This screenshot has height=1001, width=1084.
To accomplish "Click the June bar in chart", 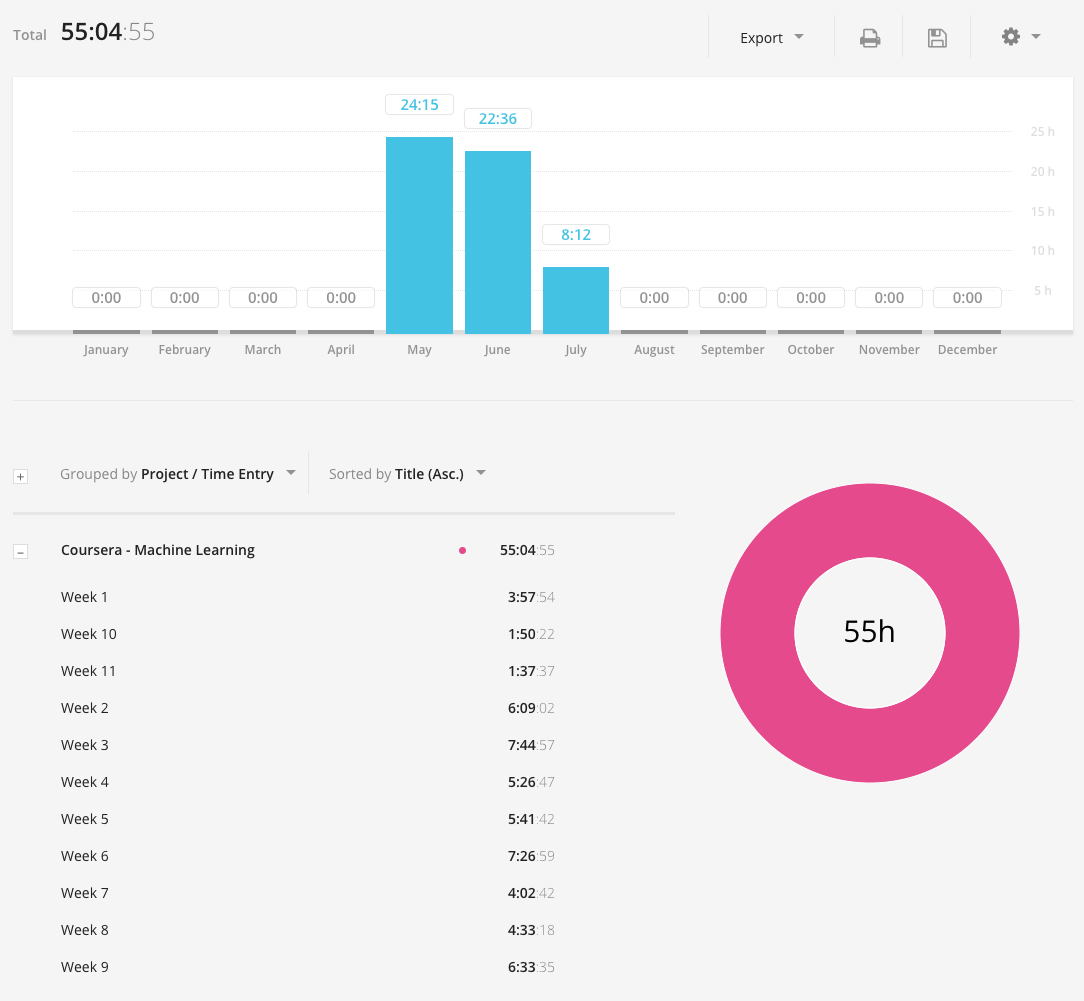I will 497,243.
